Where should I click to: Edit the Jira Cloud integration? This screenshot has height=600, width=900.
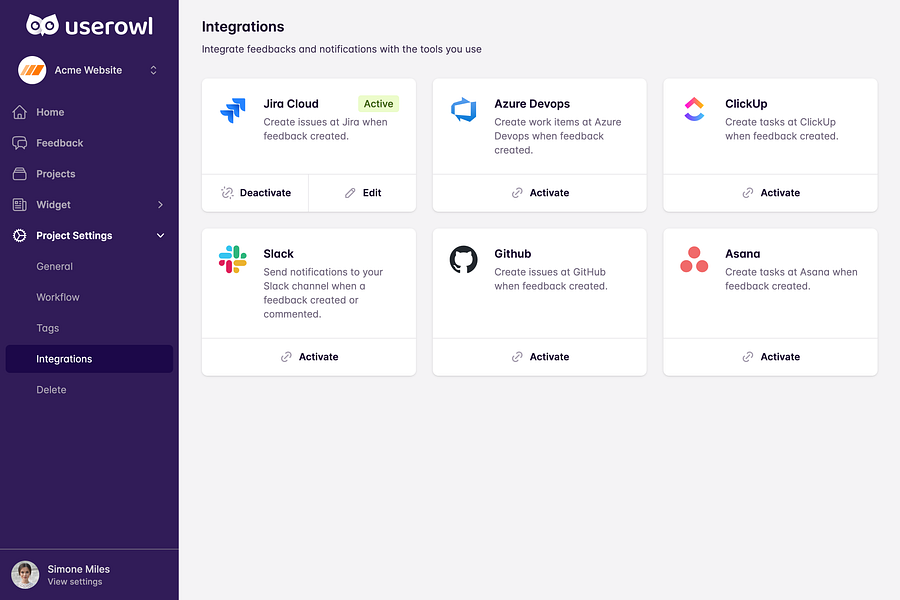pyautogui.click(x=363, y=193)
